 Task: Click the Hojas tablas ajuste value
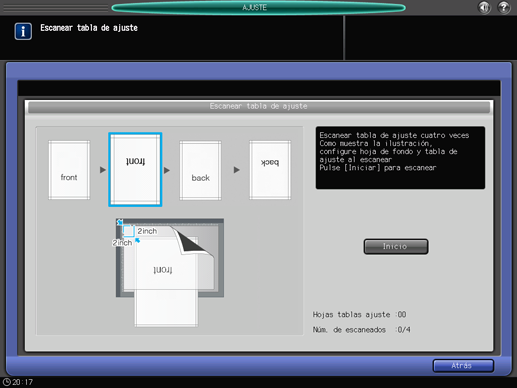coord(402,315)
